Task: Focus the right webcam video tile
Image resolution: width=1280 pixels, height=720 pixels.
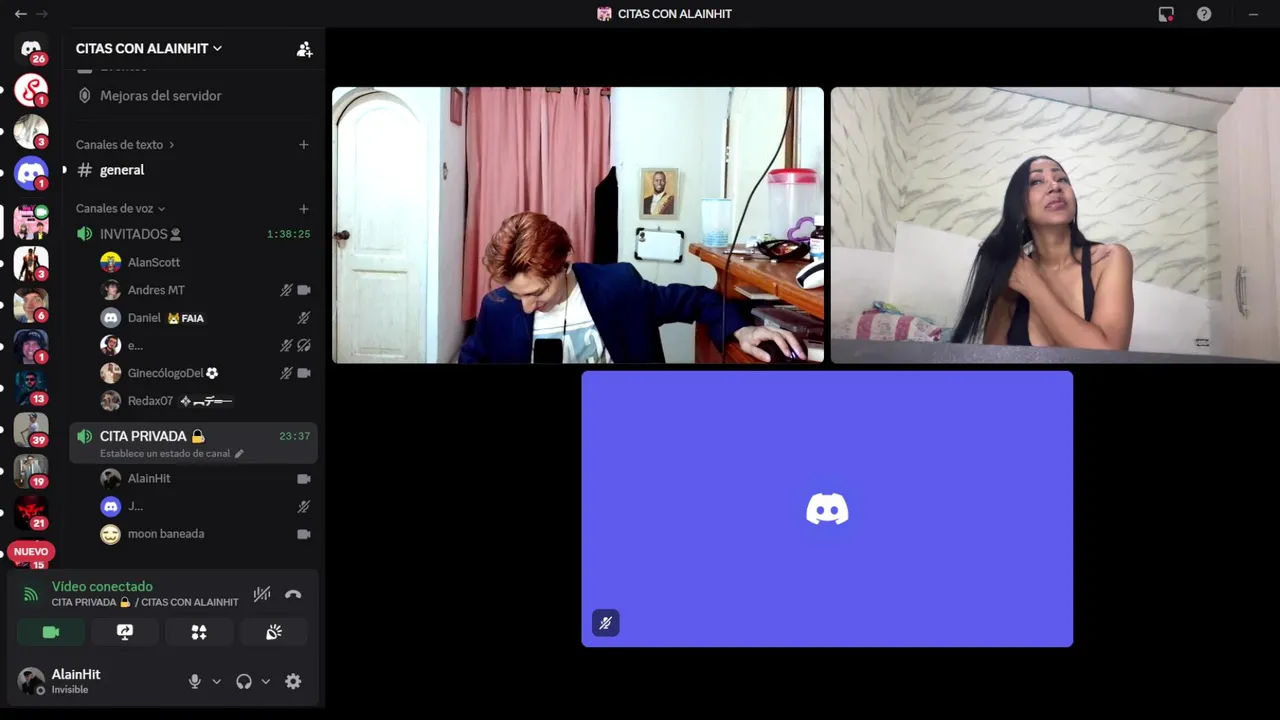Action: pyautogui.click(x=1055, y=225)
